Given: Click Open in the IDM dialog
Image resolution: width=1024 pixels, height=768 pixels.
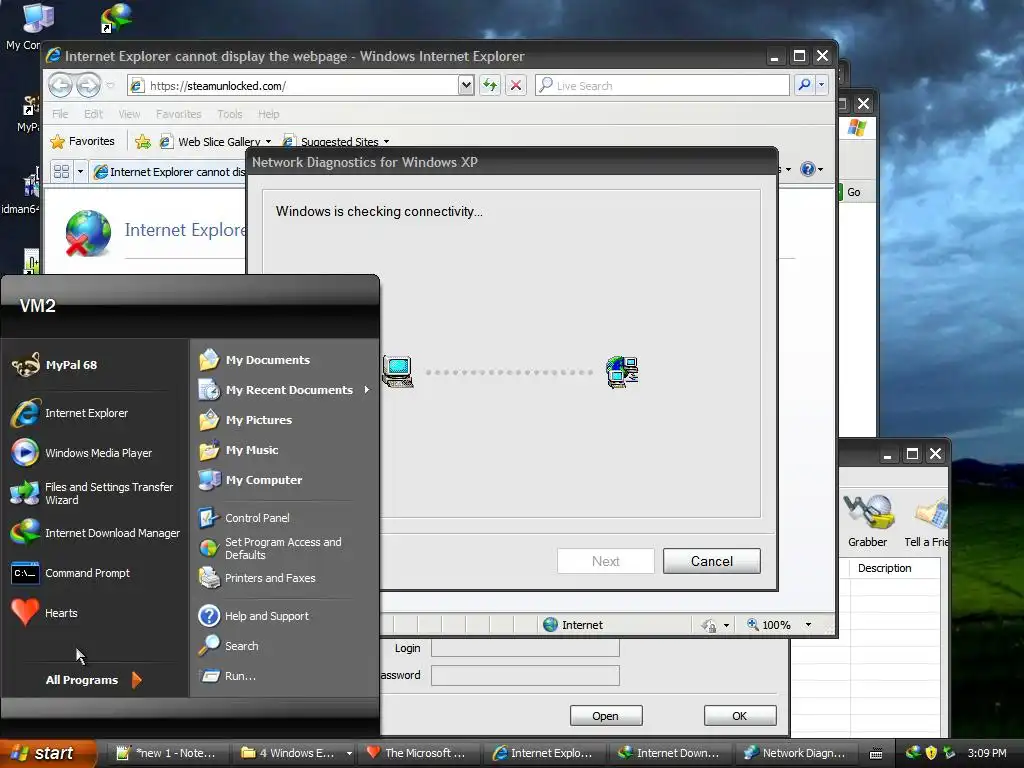Looking at the screenshot, I should (x=606, y=716).
